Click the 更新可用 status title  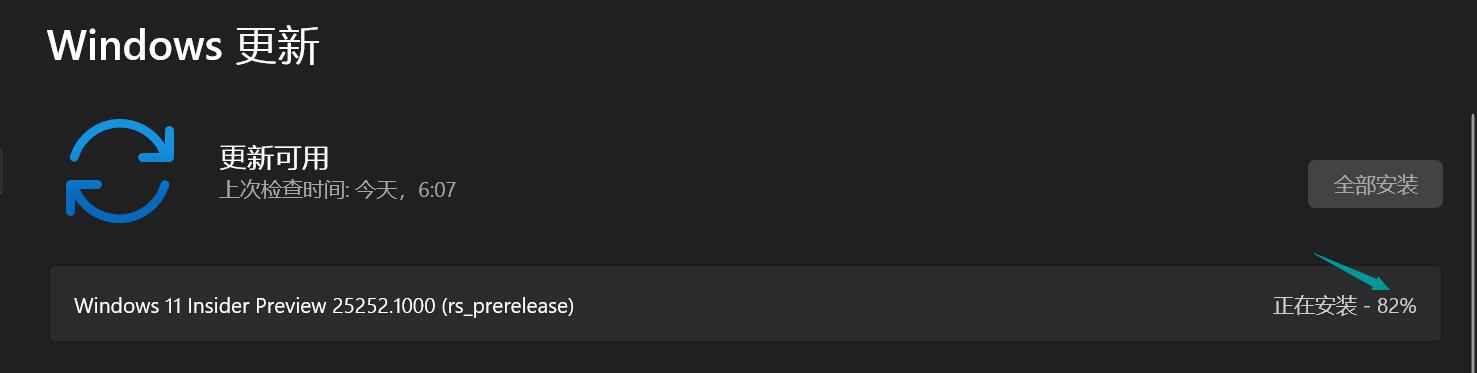274,157
